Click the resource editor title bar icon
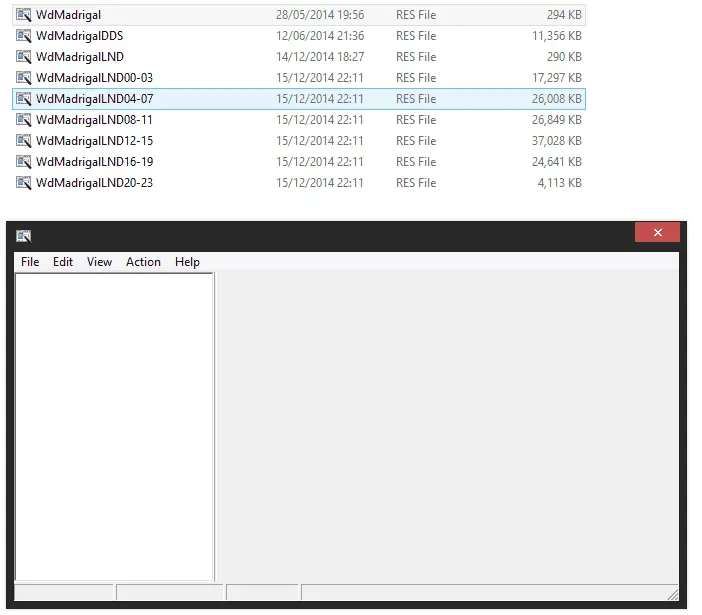702x615 pixels. (24, 236)
